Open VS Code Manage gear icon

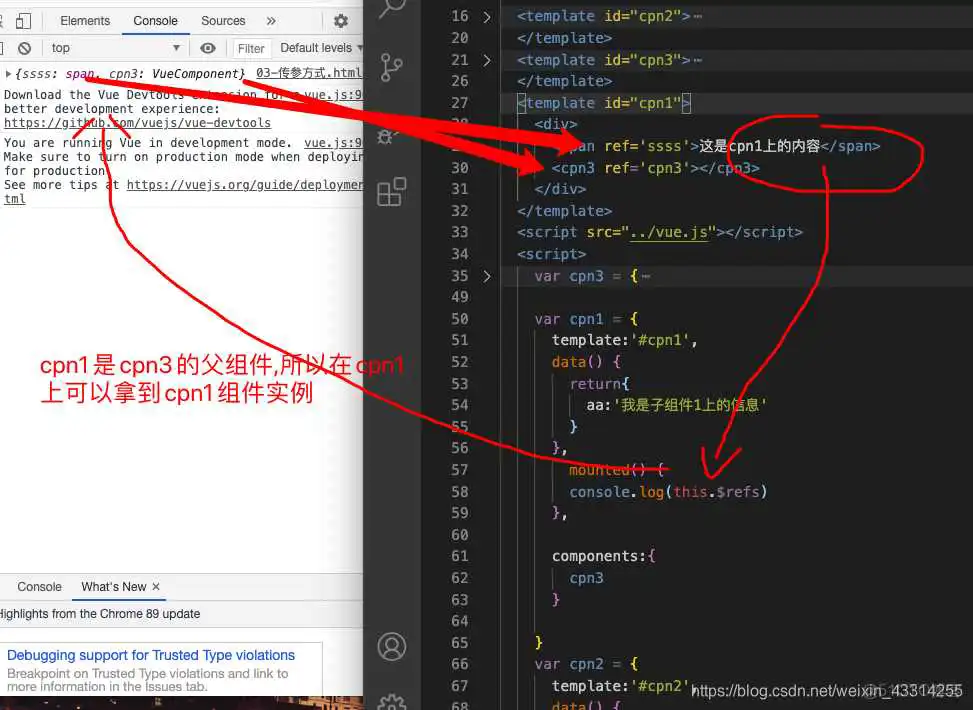click(392, 702)
